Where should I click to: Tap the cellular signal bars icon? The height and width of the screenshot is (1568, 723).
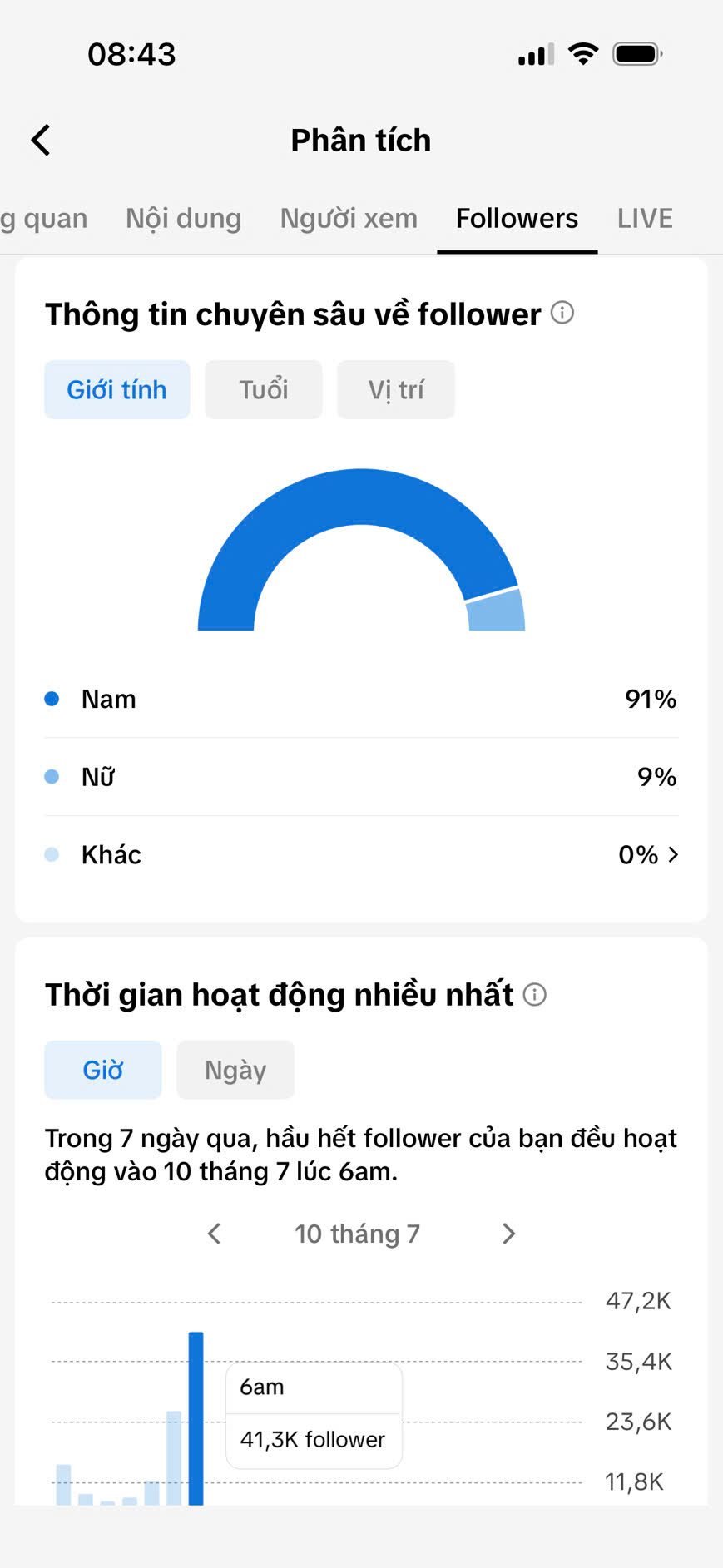(536, 55)
